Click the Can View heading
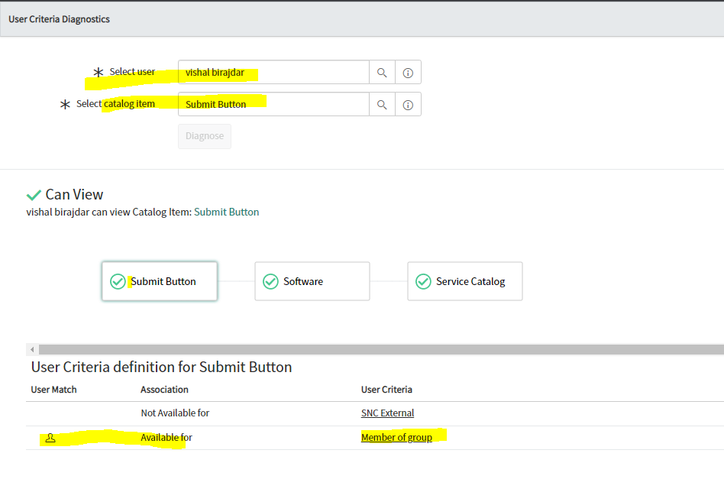The height and width of the screenshot is (483, 724). 74,194
